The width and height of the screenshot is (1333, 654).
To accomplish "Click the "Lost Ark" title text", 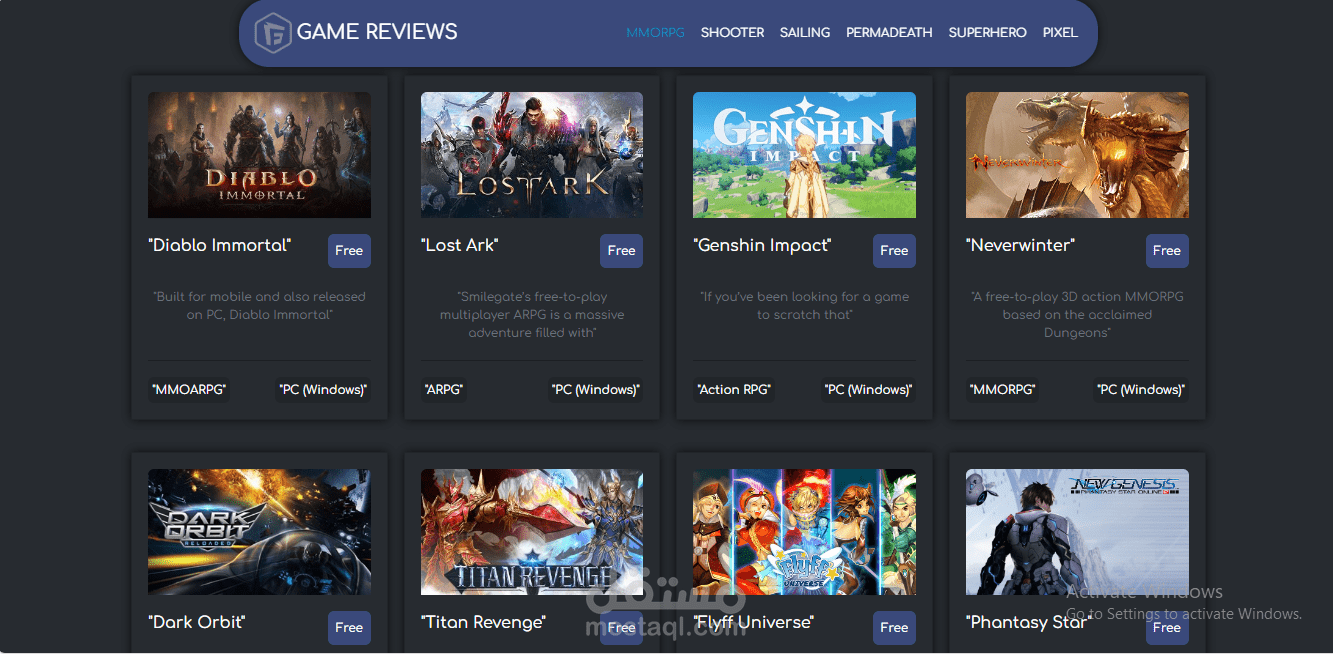I will click(x=460, y=245).
